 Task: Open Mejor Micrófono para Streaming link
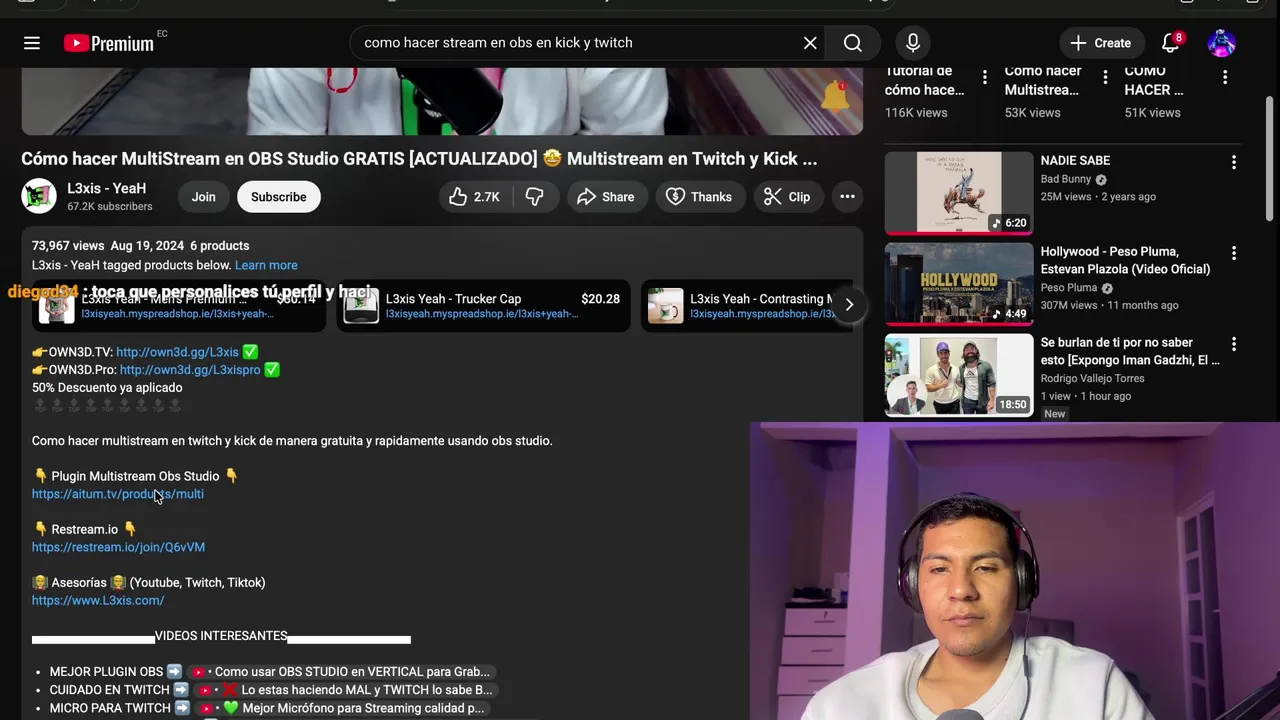[x=342, y=708]
